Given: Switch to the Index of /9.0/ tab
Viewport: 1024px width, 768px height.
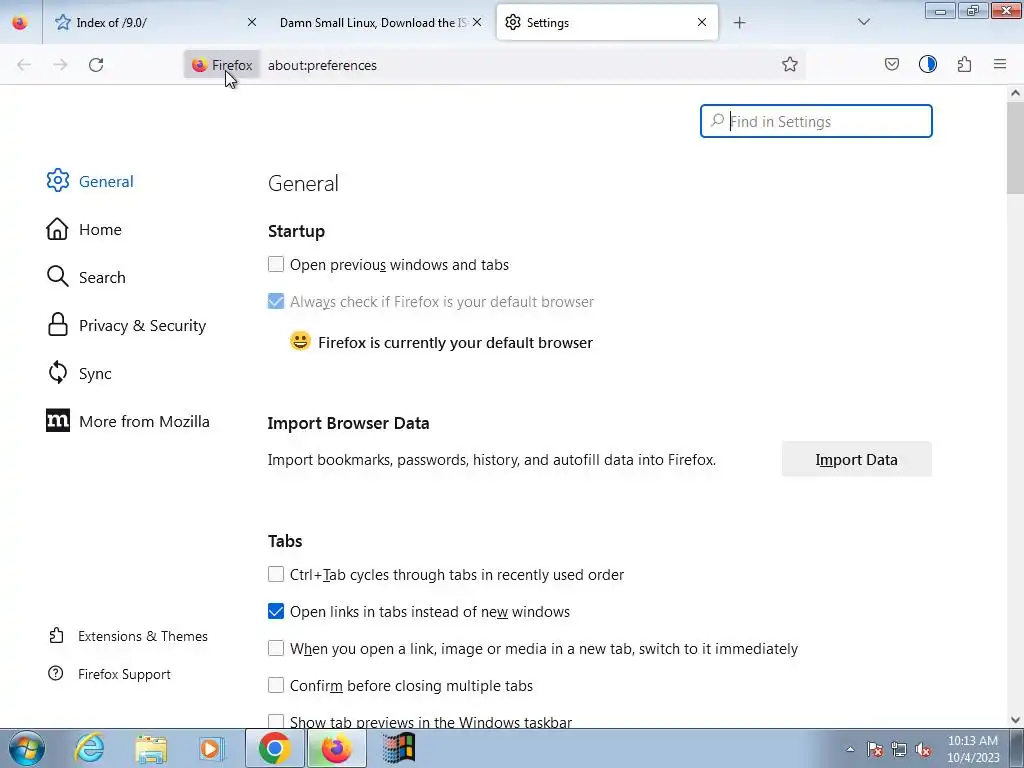Looking at the screenshot, I should 155,22.
